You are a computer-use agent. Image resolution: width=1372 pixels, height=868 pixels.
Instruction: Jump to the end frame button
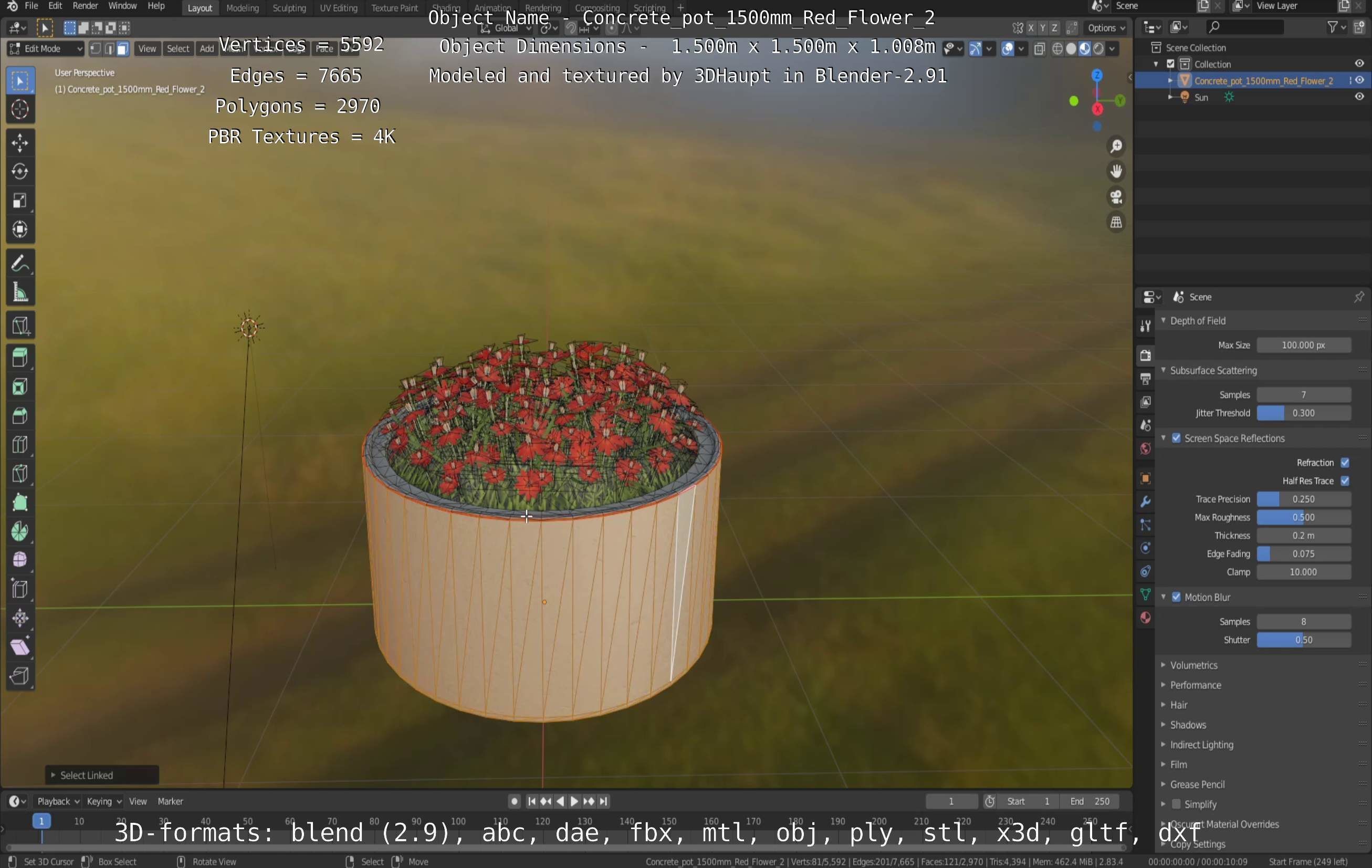pyautogui.click(x=603, y=801)
